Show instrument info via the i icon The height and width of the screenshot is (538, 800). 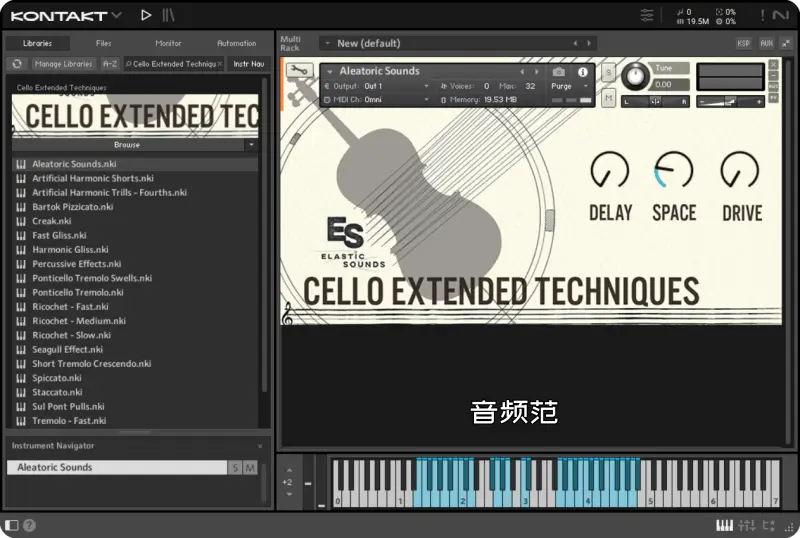pyautogui.click(x=583, y=72)
